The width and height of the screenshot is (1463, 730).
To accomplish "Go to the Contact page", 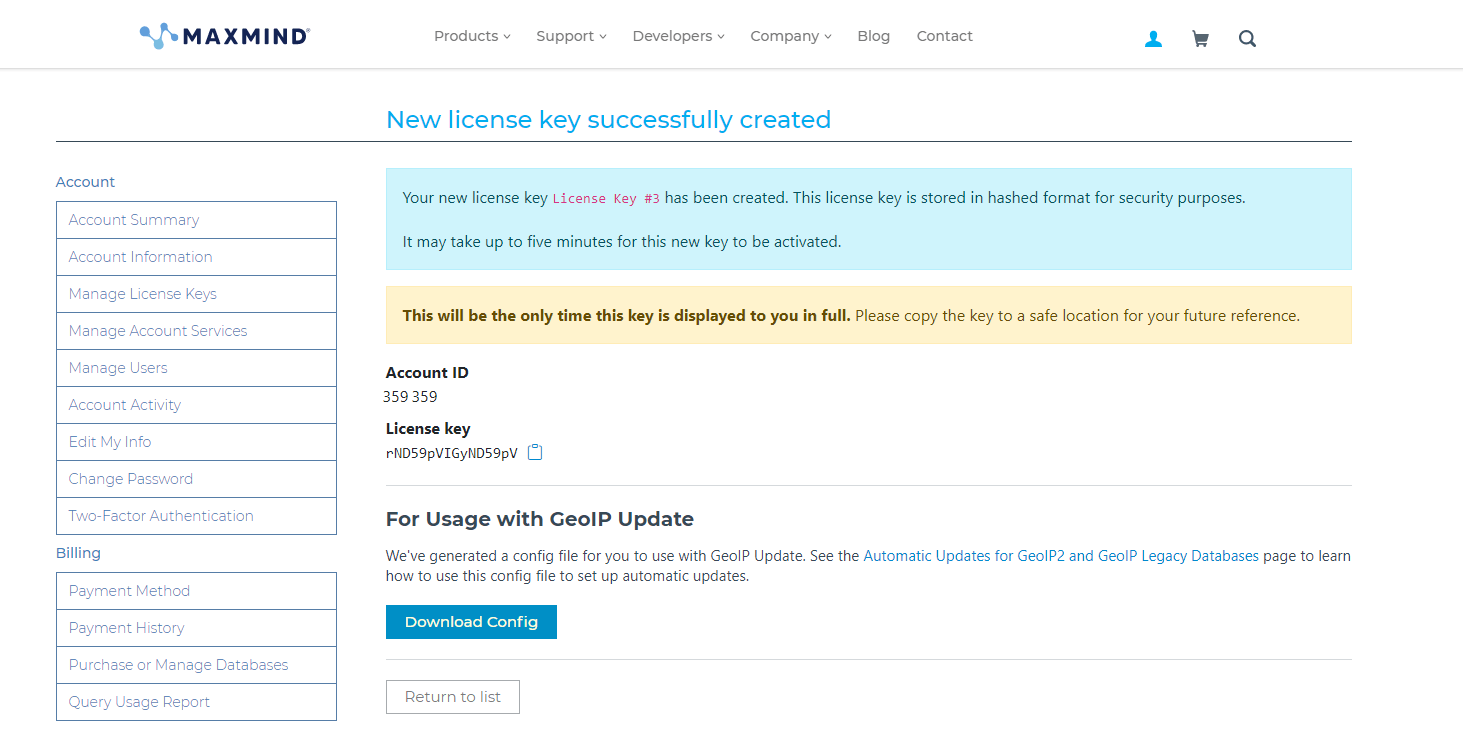I will (944, 36).
